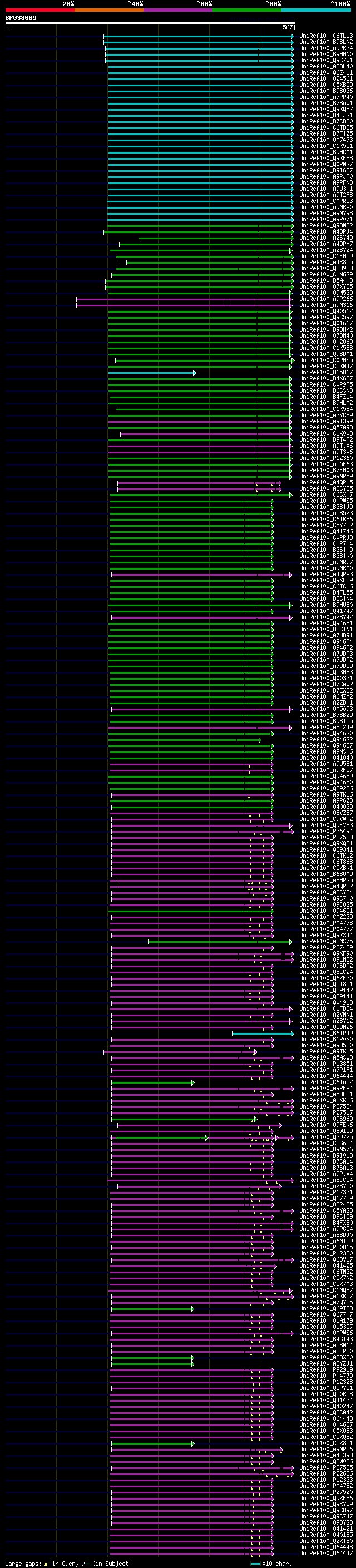Select the UniRef100_A9NS16 entry

pos(325,305)
